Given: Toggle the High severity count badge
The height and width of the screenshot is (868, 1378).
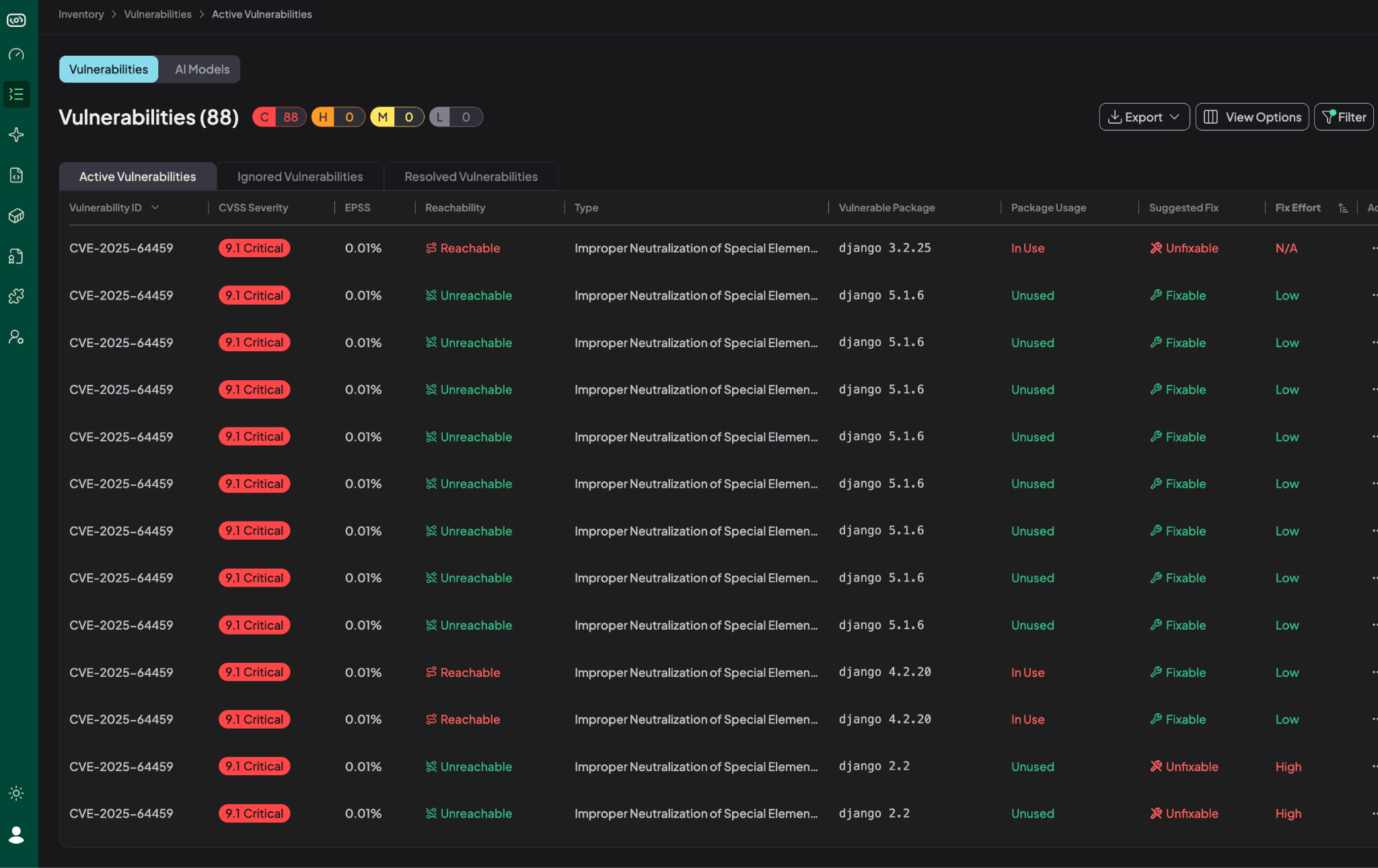Looking at the screenshot, I should (338, 117).
